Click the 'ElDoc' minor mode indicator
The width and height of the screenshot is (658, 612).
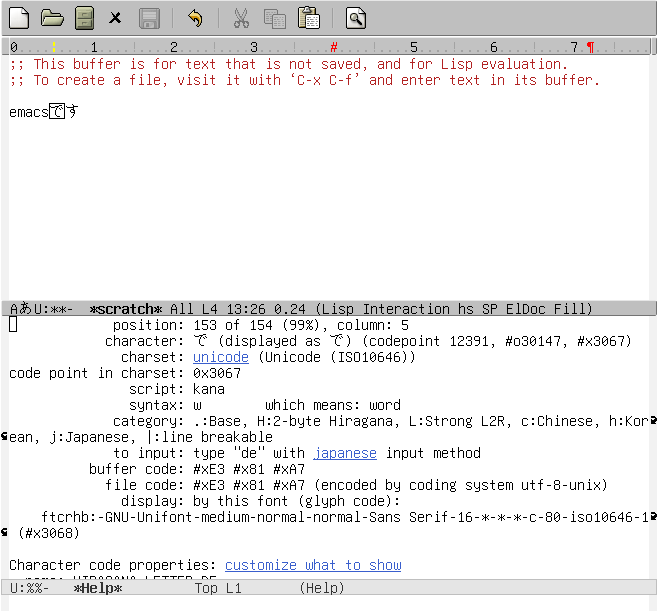(x=525, y=309)
